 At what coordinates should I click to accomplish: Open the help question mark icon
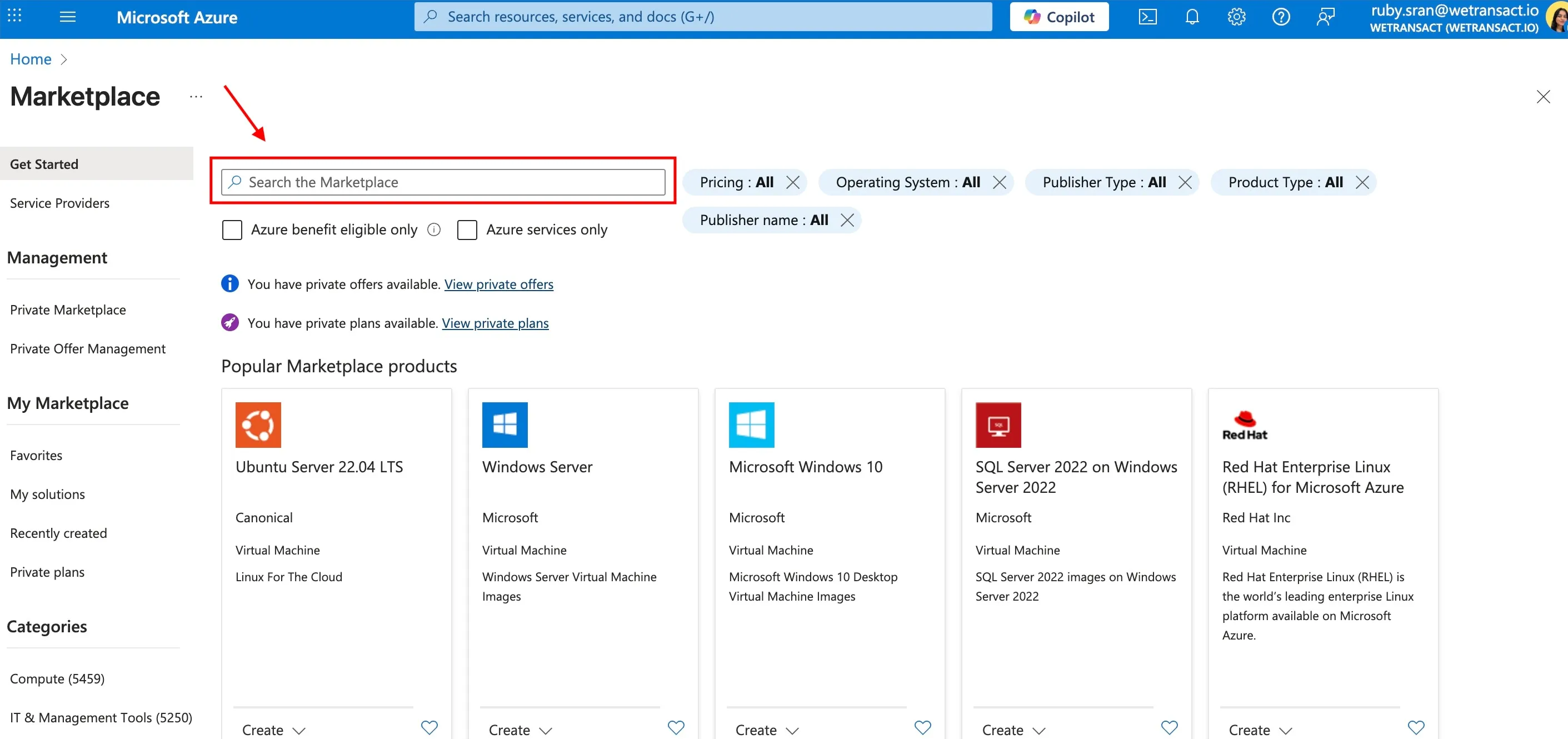[x=1281, y=17]
